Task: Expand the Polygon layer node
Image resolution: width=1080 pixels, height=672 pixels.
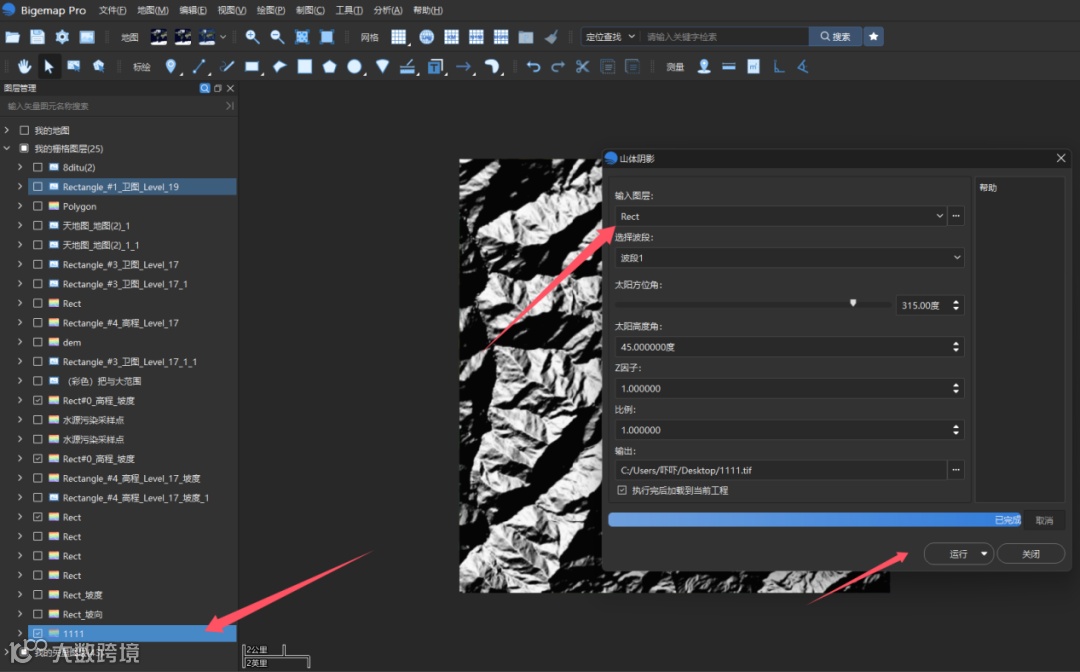Action: [20, 206]
